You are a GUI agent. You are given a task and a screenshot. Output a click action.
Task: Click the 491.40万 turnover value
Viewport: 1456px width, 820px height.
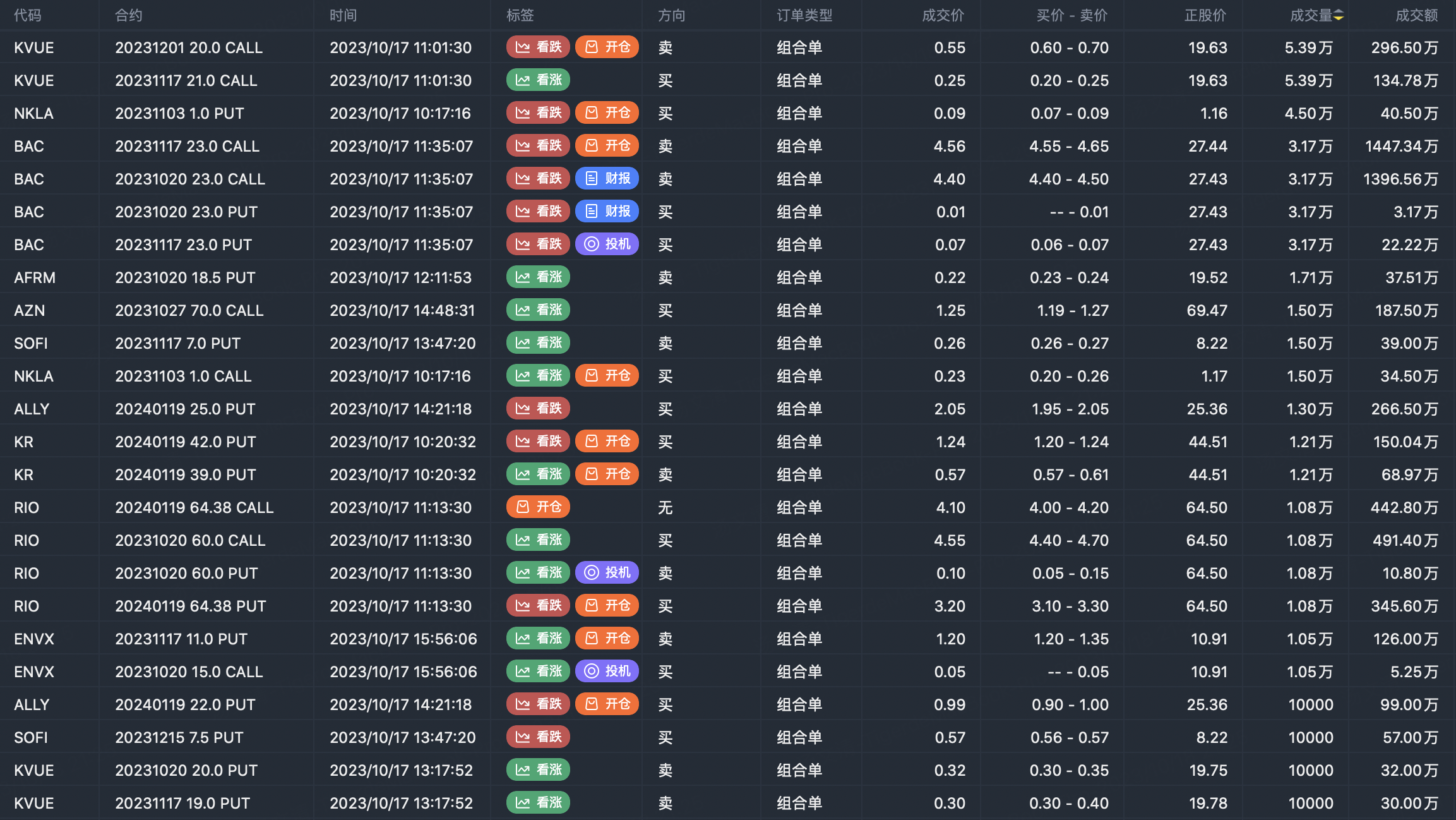[x=1405, y=540]
